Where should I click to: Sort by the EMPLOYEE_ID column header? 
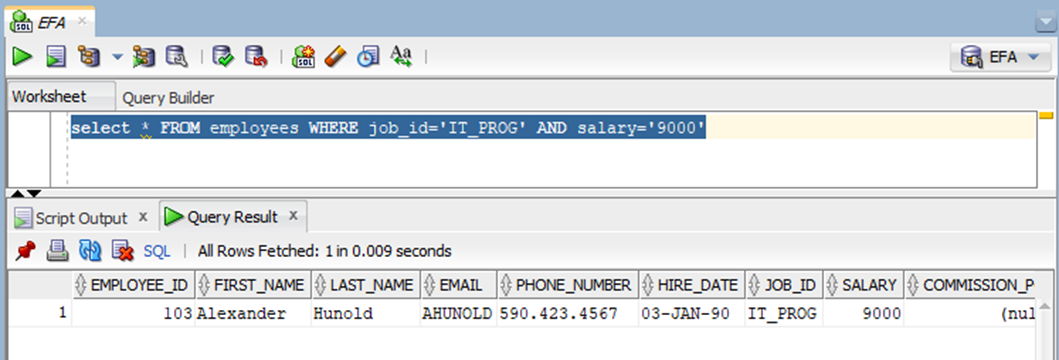click(134, 285)
